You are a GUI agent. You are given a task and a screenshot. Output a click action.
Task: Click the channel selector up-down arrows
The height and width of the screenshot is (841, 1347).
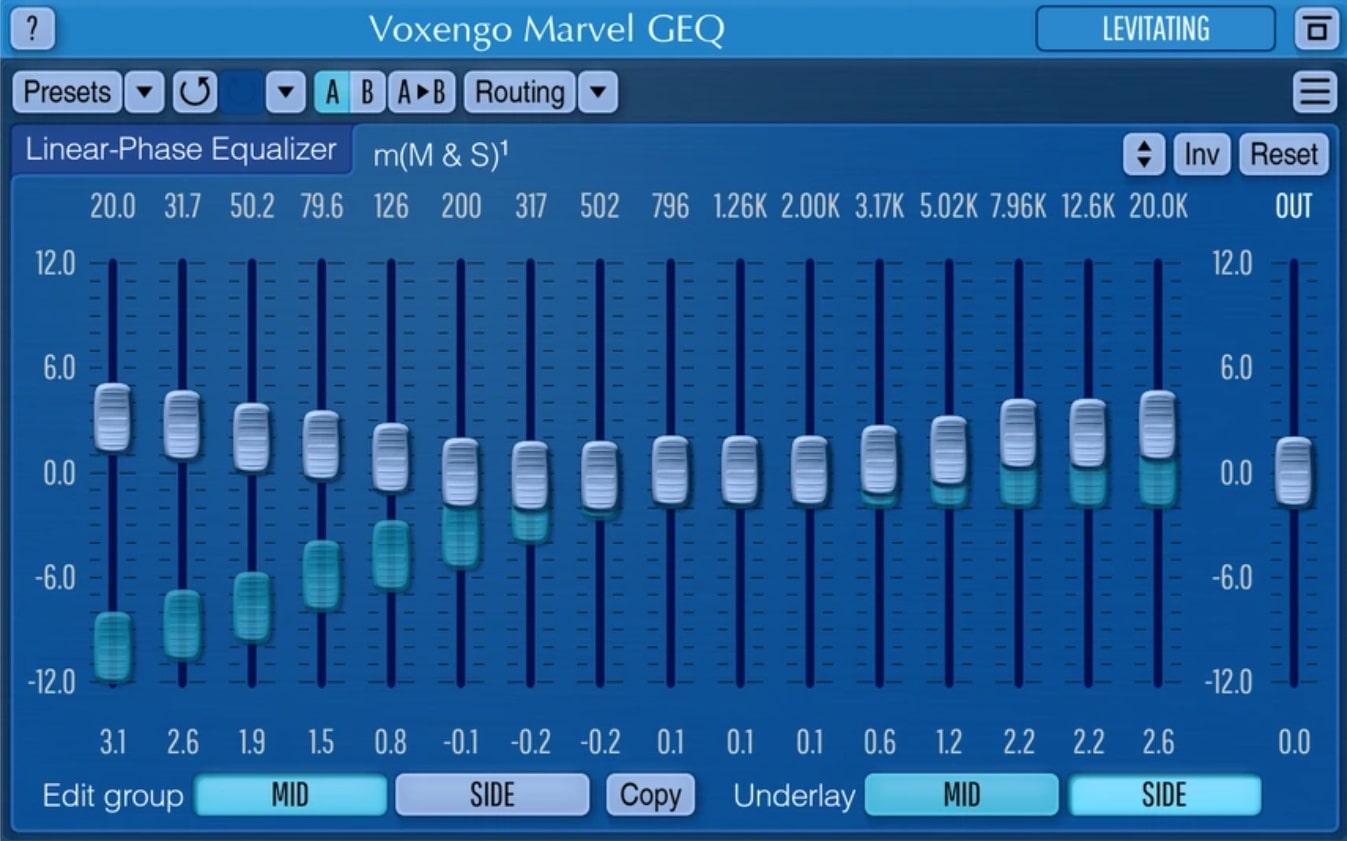coord(1142,154)
